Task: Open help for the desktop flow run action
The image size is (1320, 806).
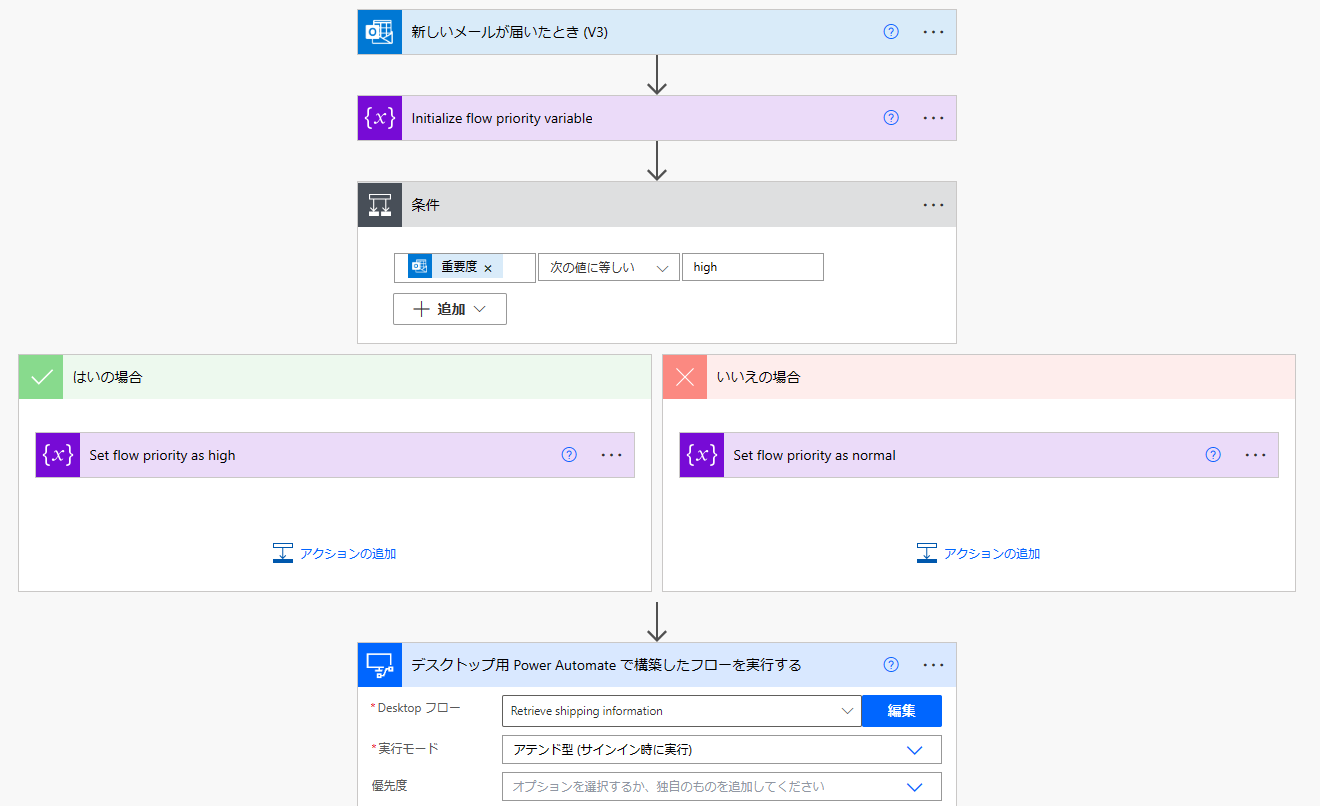Action: (891, 665)
